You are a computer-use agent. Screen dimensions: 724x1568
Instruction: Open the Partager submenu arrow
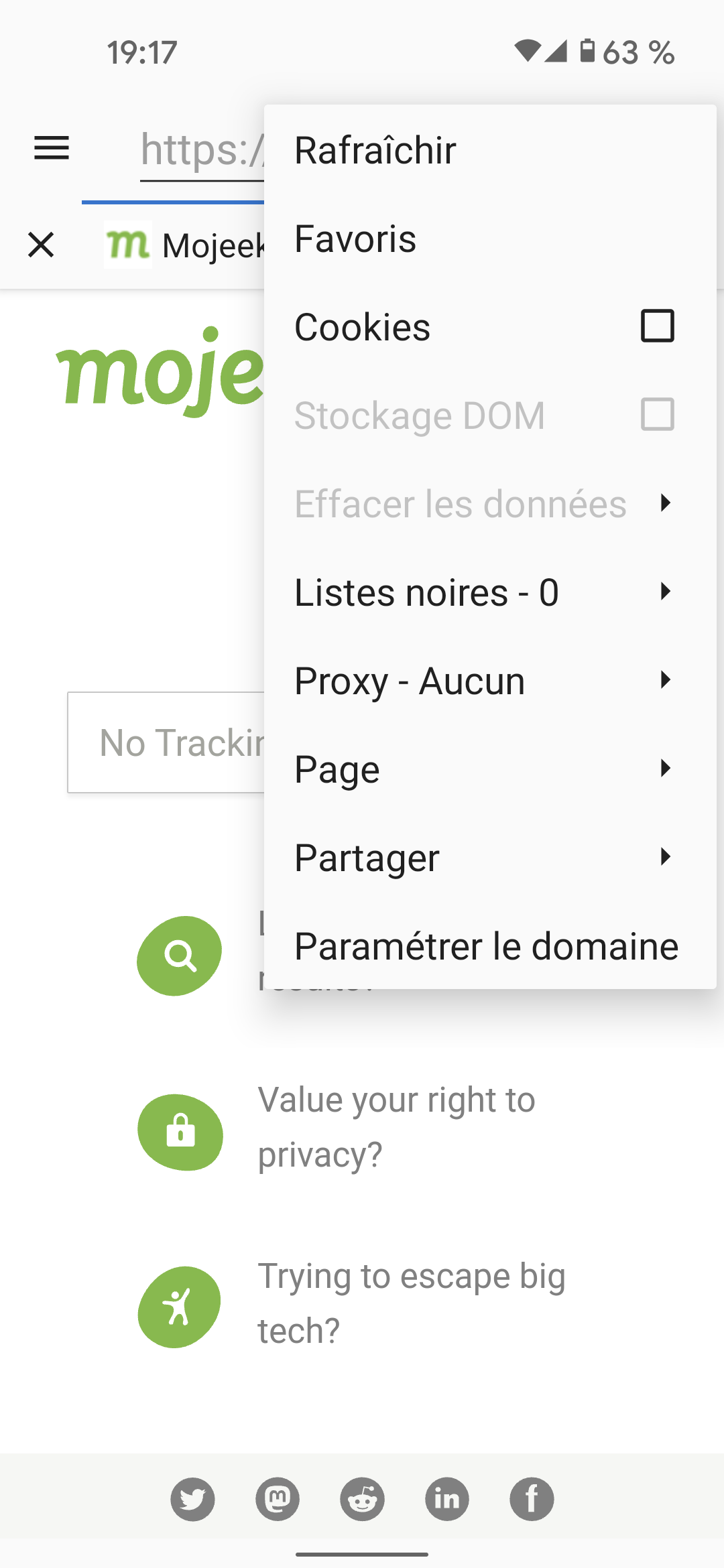(664, 857)
